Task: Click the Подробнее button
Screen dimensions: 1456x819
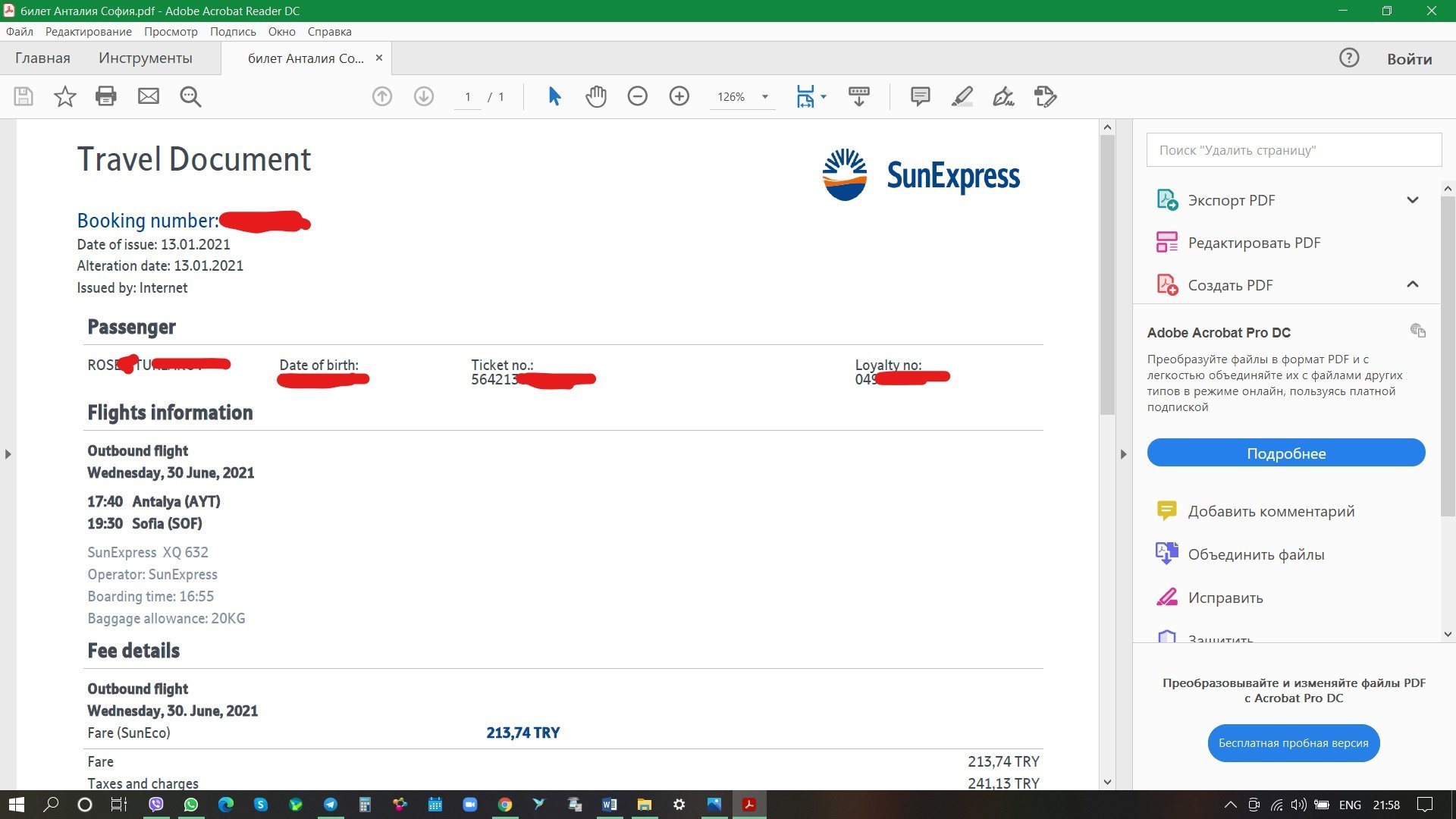Action: 1285,453
